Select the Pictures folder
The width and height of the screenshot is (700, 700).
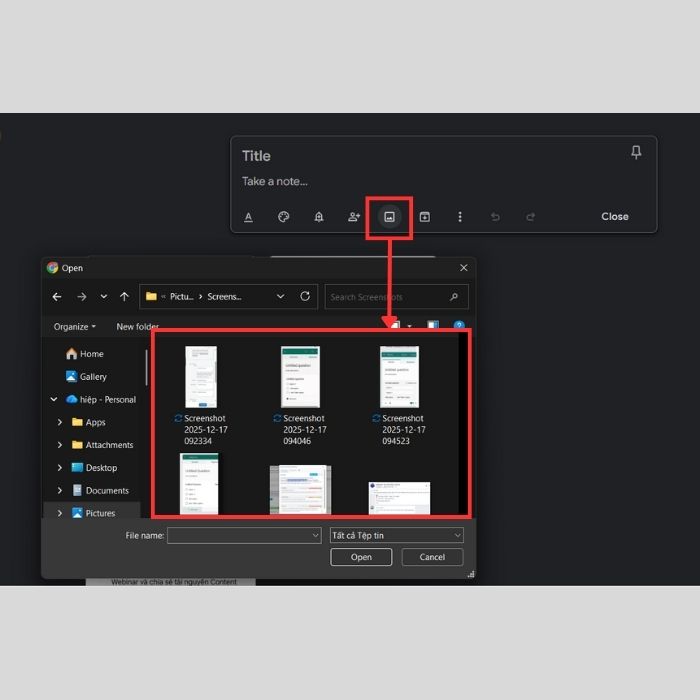pos(94,513)
